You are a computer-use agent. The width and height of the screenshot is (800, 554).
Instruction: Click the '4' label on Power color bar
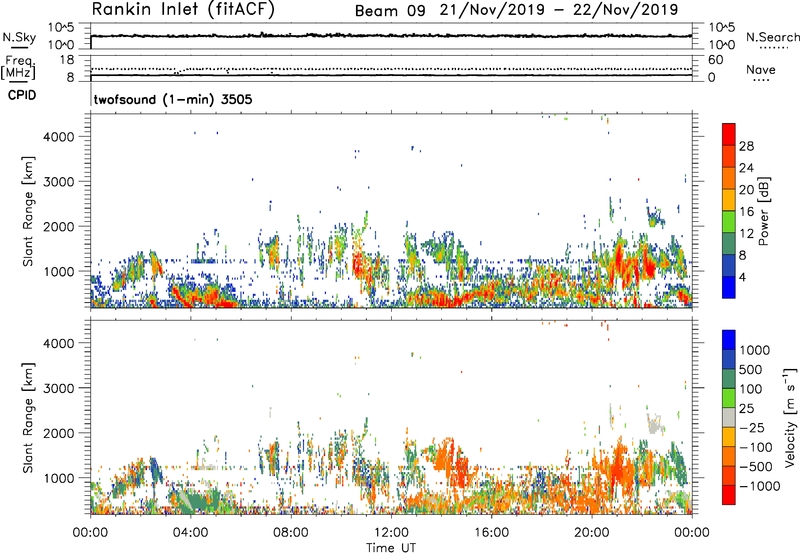click(x=742, y=277)
